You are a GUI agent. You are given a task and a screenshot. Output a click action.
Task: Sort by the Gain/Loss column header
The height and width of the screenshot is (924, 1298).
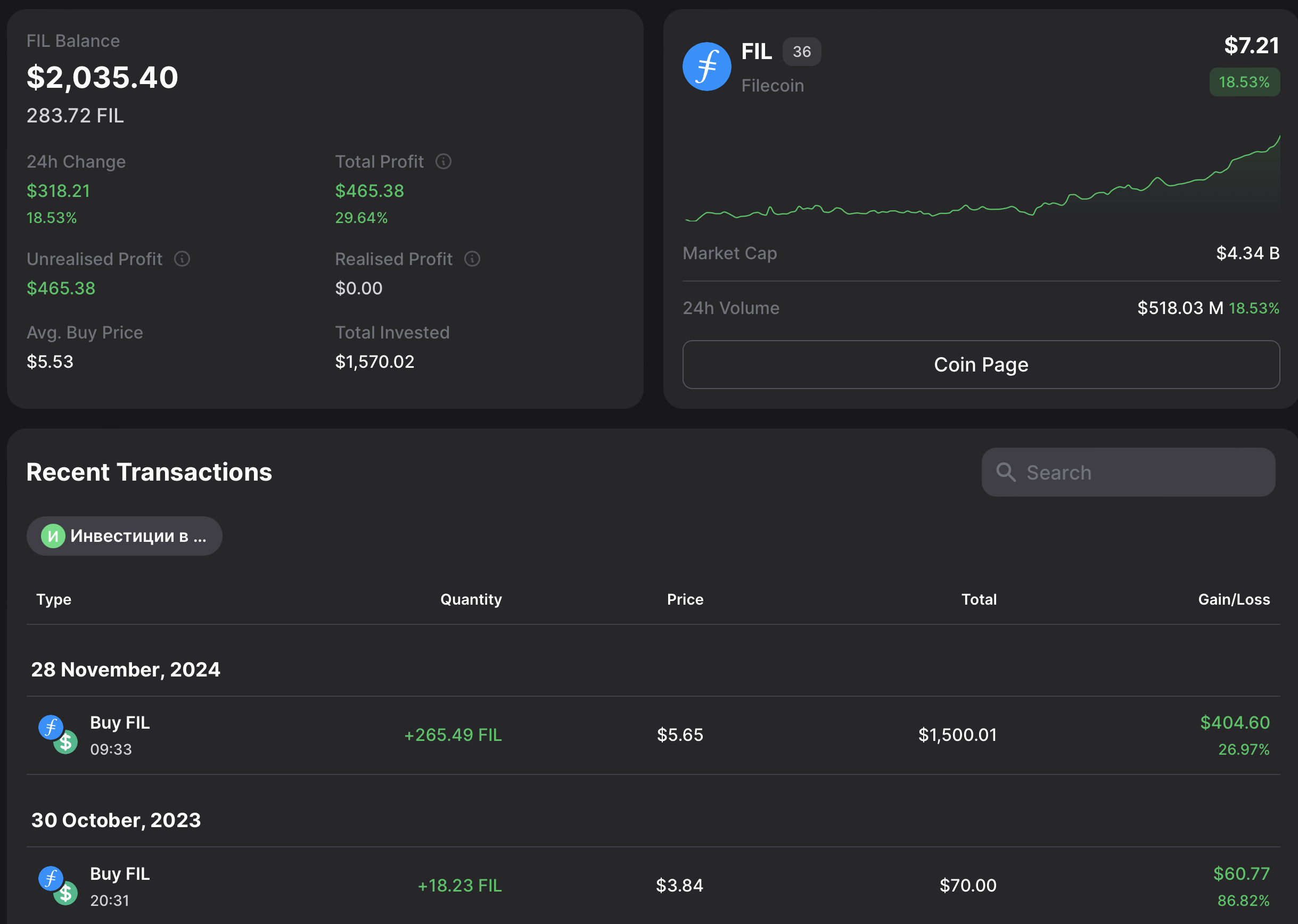pyautogui.click(x=1233, y=599)
